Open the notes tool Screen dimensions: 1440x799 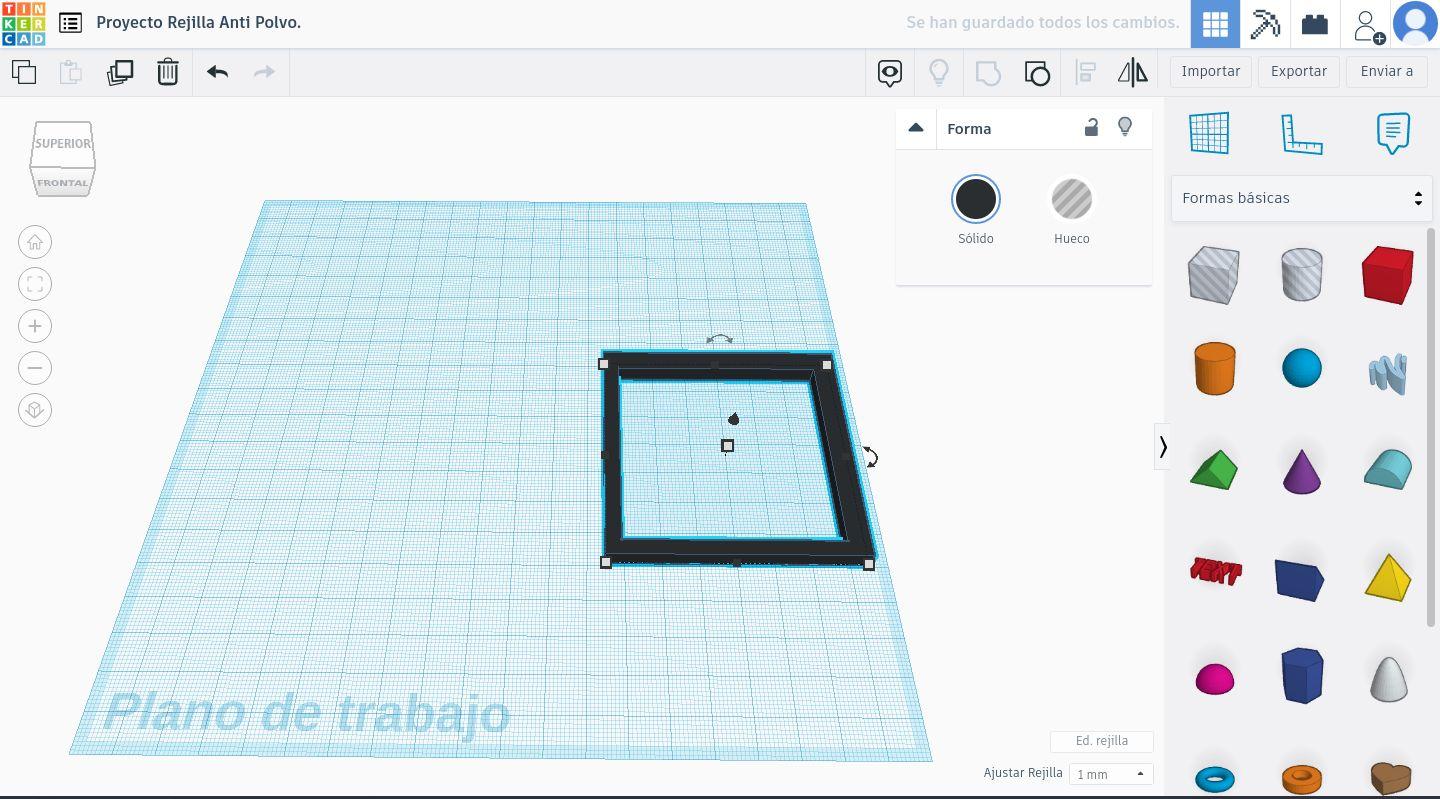click(1392, 133)
